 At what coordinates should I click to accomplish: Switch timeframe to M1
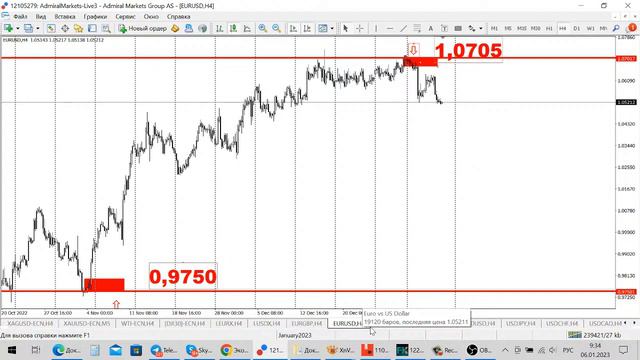pos(494,28)
